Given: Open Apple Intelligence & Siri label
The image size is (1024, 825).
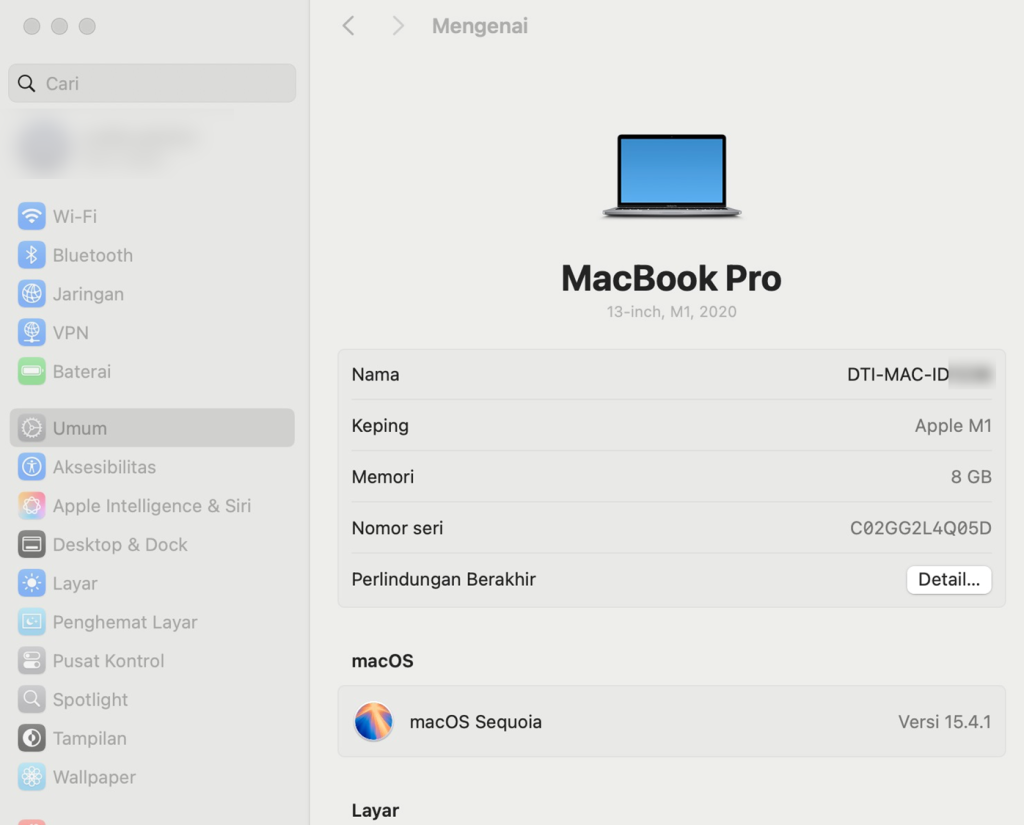Looking at the screenshot, I should click(x=152, y=506).
